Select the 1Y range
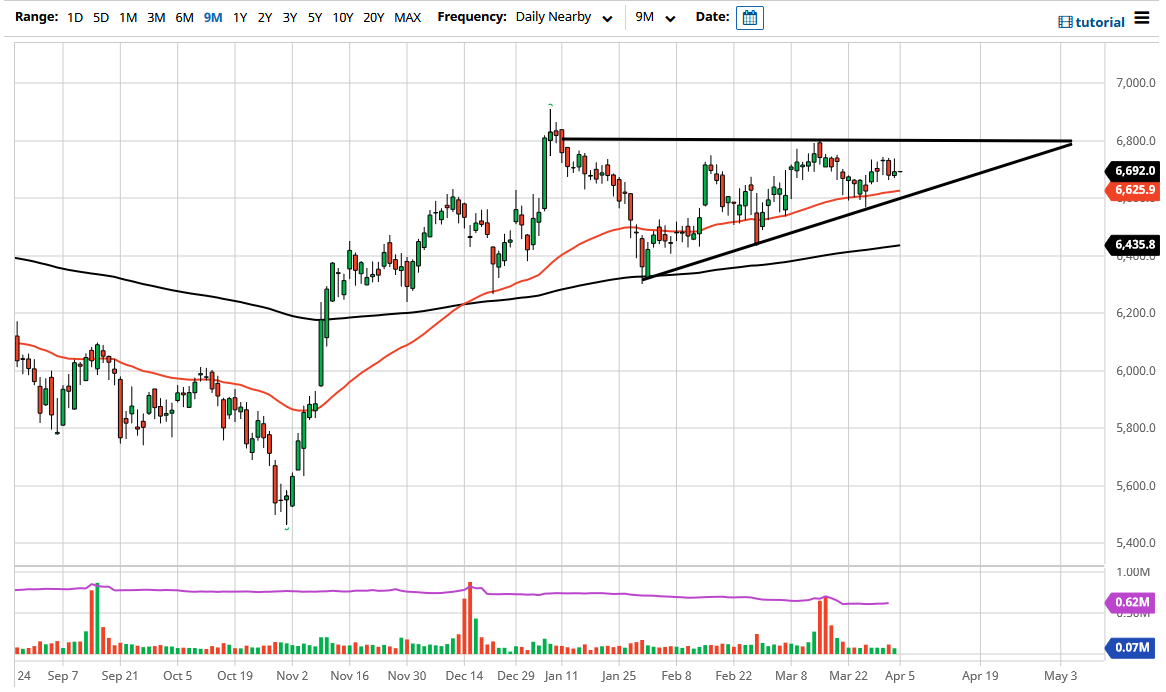This screenshot has height=692, width=1166. [x=238, y=17]
